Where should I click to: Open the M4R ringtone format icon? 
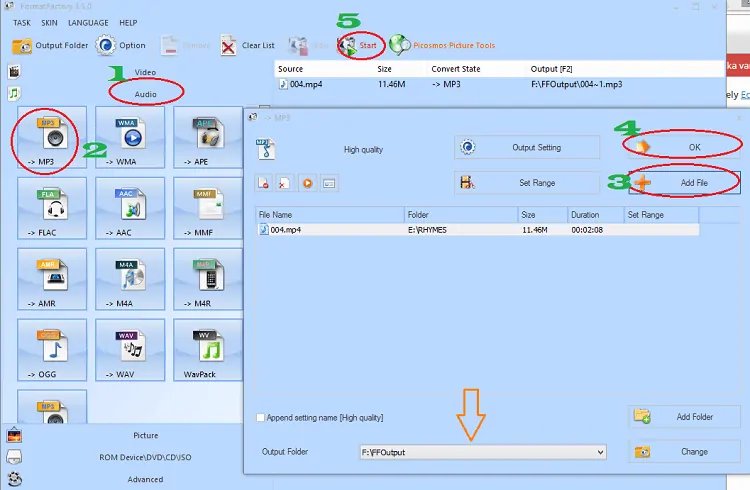205,278
